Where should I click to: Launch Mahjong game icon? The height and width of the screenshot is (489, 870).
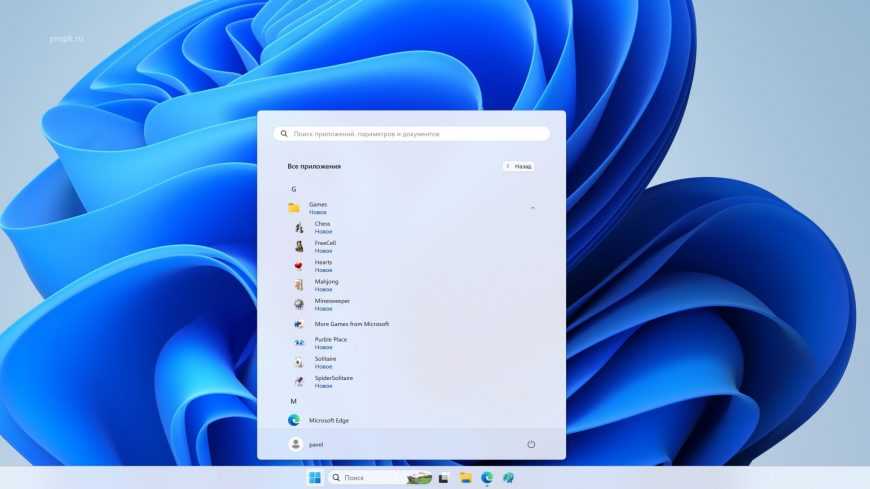[299, 285]
